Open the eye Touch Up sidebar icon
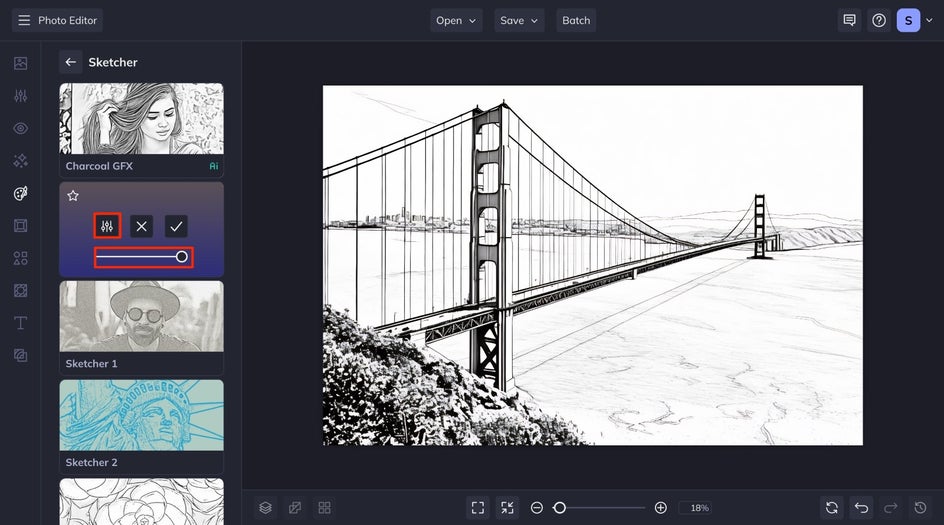 [x=20, y=128]
